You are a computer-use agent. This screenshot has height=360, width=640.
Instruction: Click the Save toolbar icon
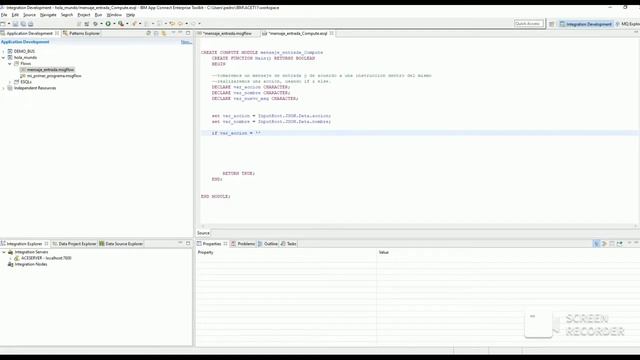coord(16,24)
